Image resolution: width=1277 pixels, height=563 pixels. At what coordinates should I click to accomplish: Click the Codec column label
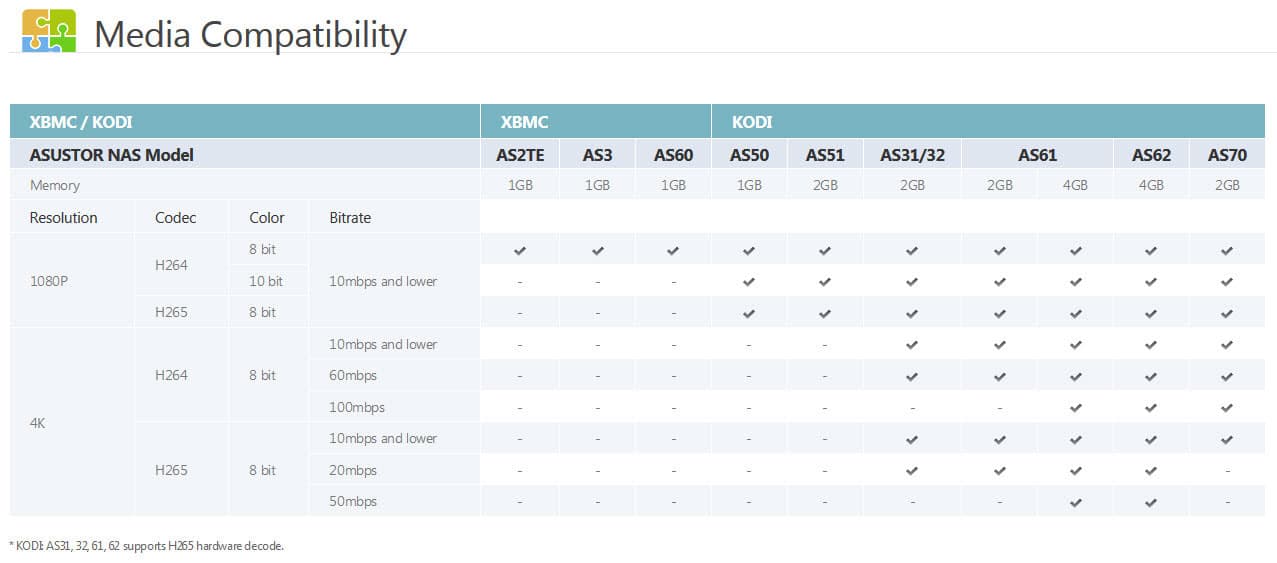(176, 218)
